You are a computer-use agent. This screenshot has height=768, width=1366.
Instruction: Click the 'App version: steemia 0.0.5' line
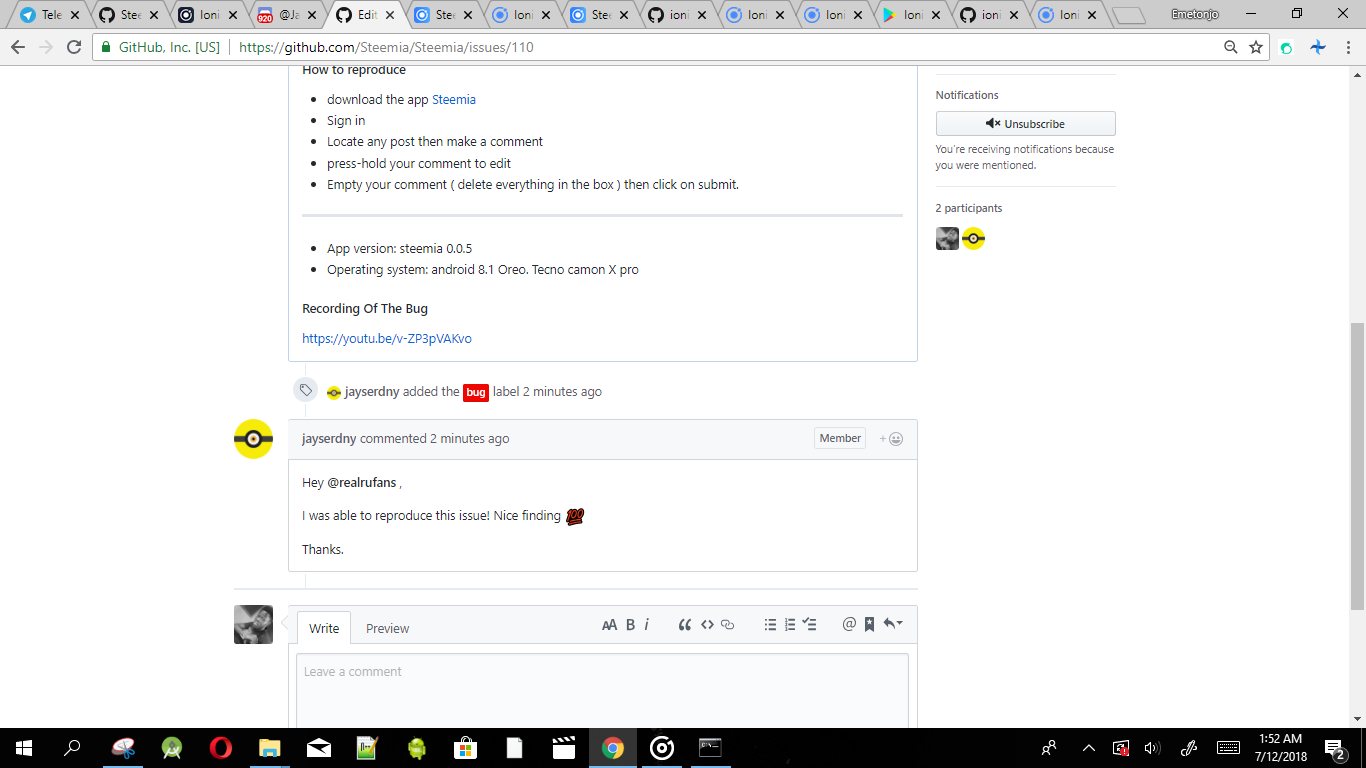399,249
